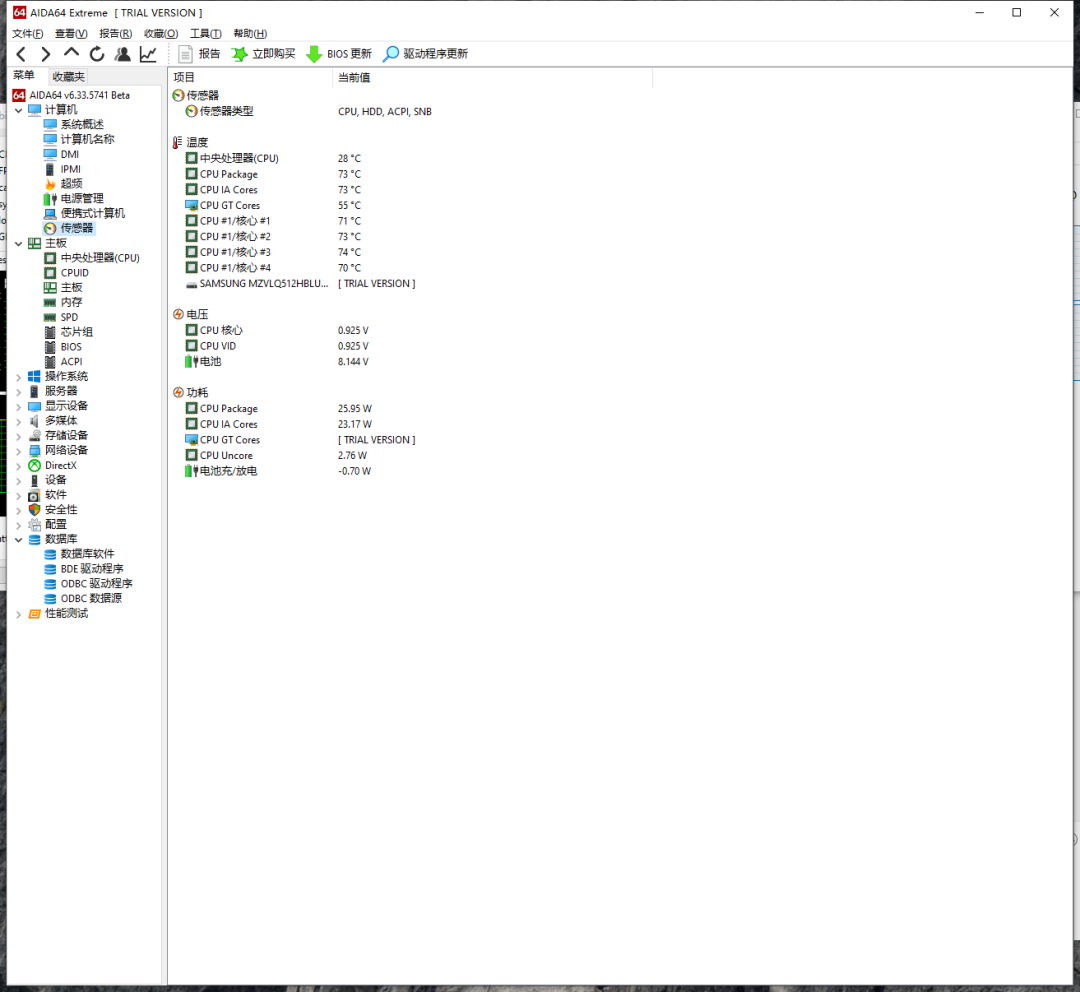Viewport: 1080px width, 992px height.
Task: Click BIOS 更新 toolbar button
Action: pos(339,54)
